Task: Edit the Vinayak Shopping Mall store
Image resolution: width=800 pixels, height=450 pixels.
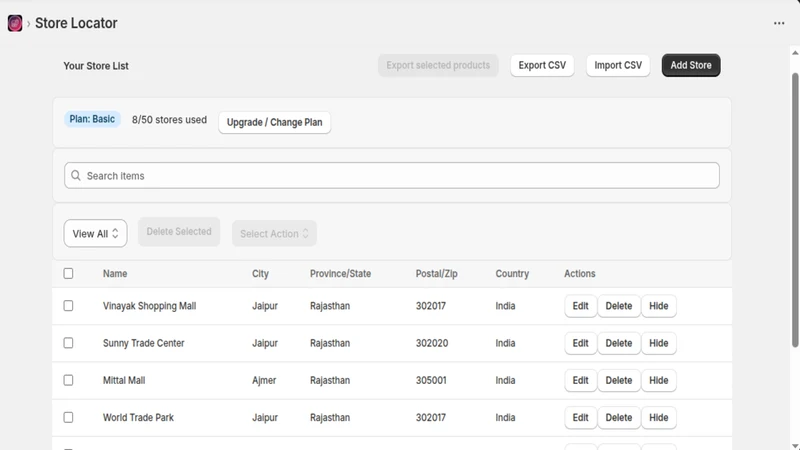Action: 580,306
